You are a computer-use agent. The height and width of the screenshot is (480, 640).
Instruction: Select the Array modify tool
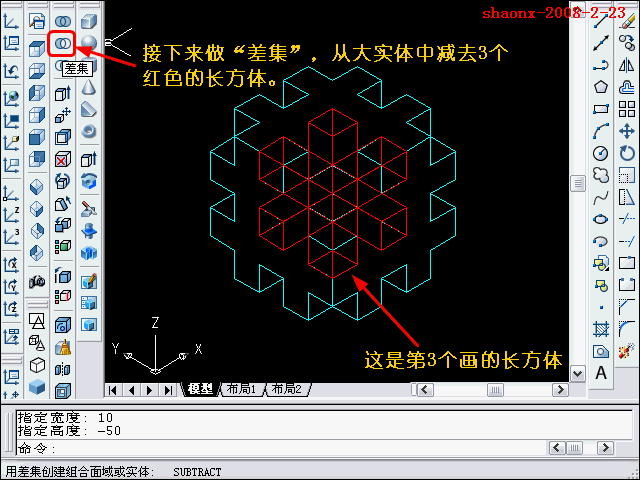coord(627,109)
